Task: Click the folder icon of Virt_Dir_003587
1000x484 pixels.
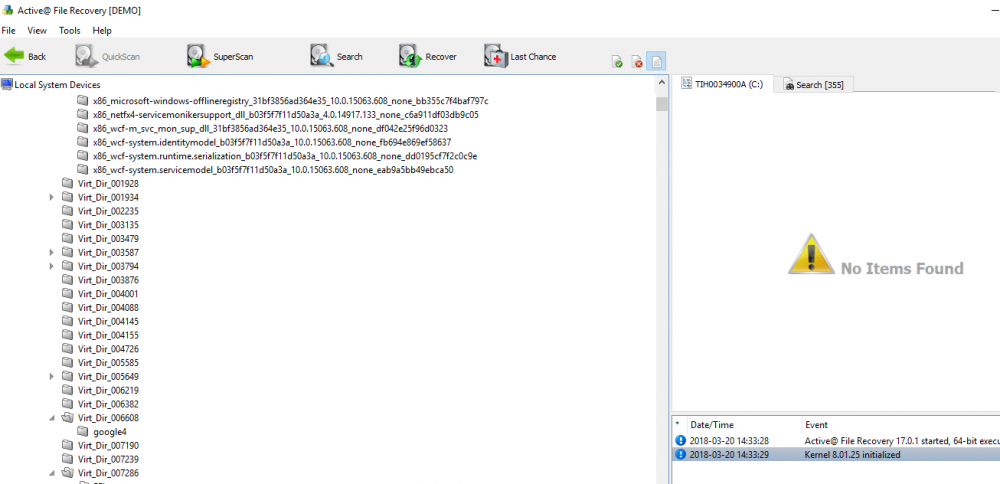Action: [68, 253]
